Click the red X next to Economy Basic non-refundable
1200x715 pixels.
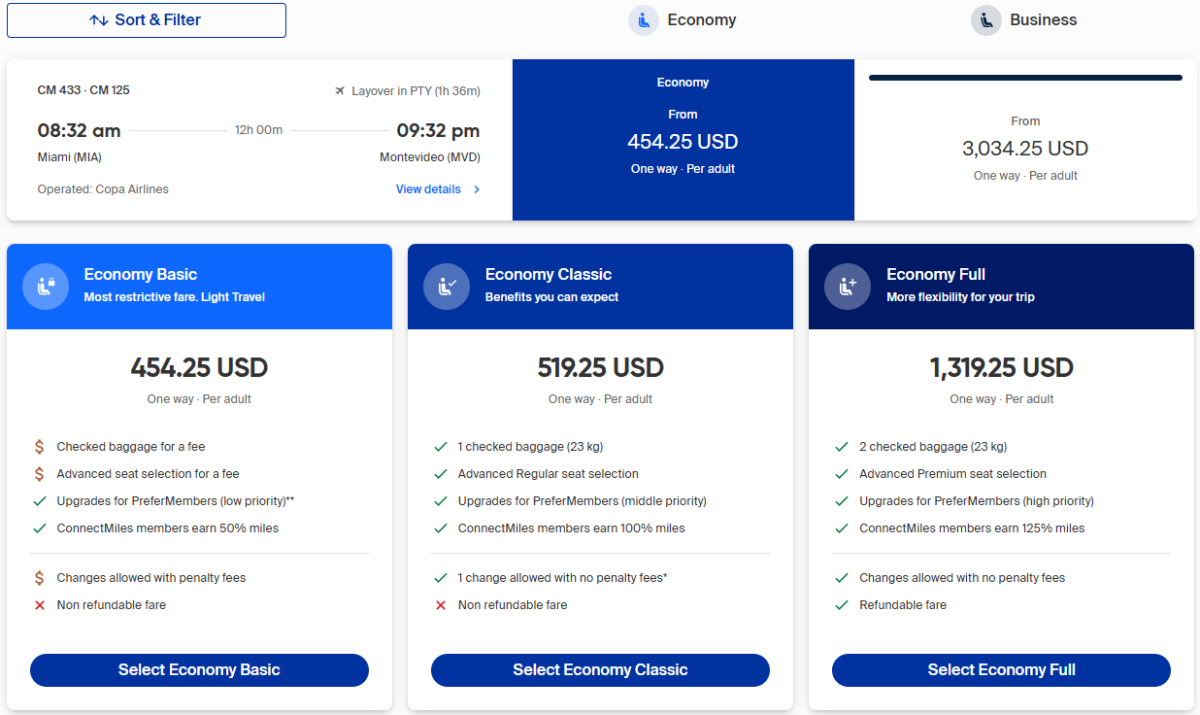pyautogui.click(x=40, y=605)
